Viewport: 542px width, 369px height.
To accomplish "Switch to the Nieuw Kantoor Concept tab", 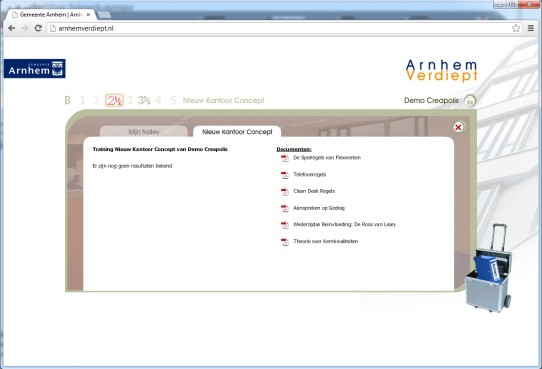I will tap(237, 132).
